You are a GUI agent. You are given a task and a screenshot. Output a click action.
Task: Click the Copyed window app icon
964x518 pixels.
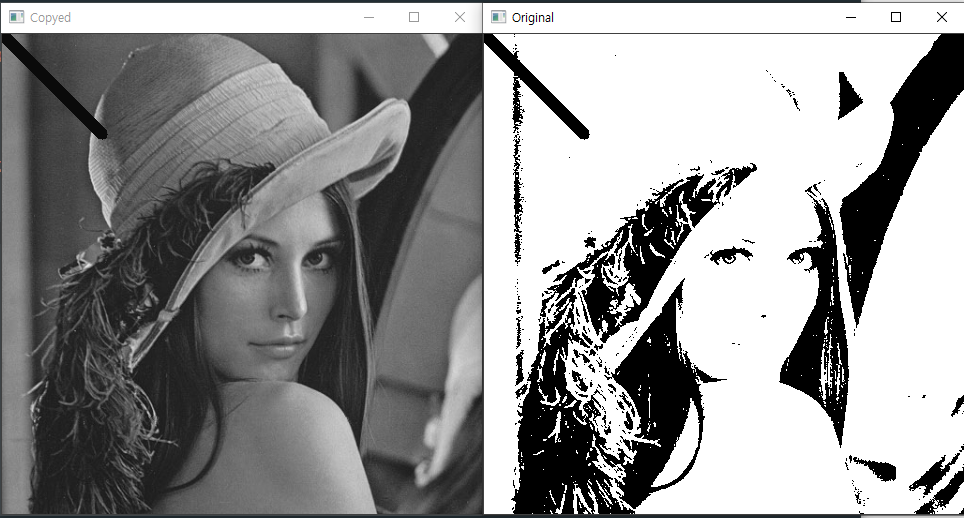tap(16, 17)
